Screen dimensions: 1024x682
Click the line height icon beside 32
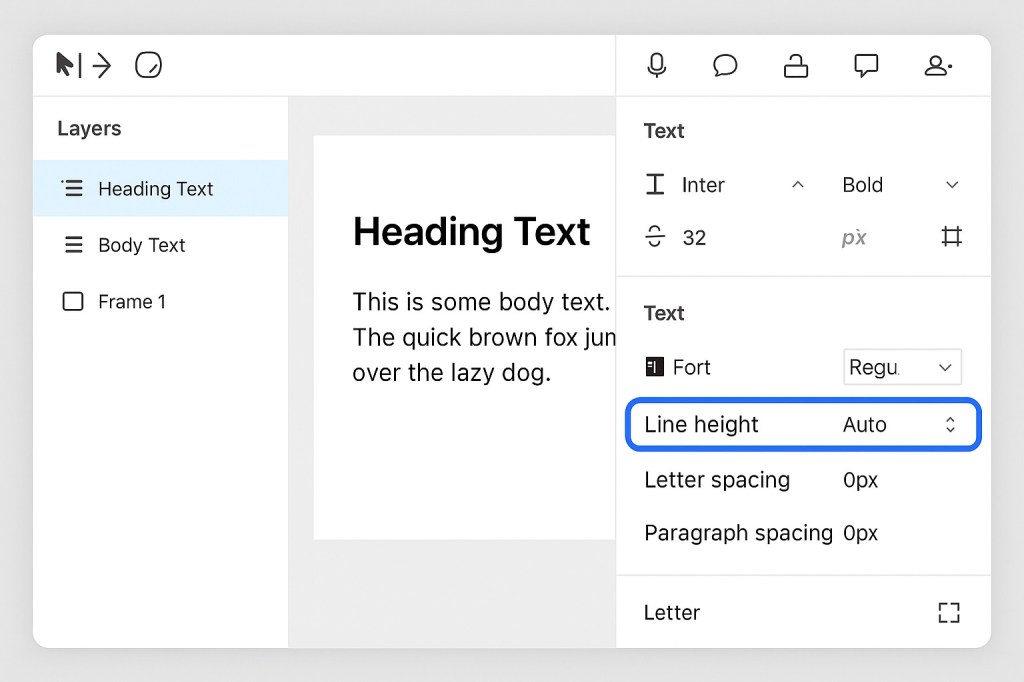[655, 237]
